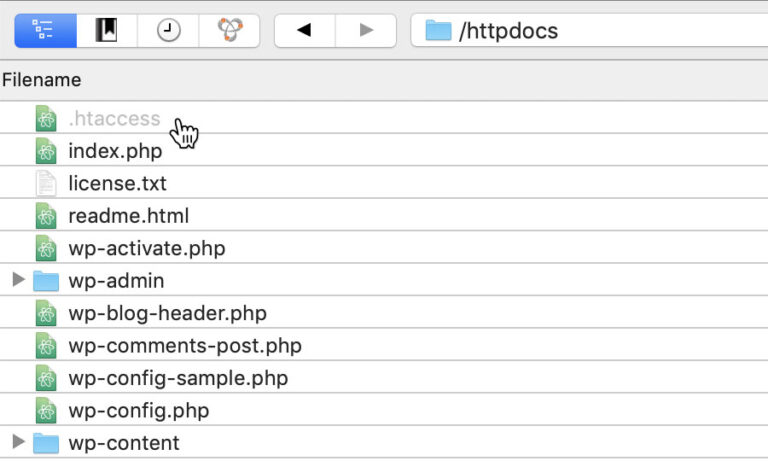Click the /httpdocs folder icon

pos(438,30)
